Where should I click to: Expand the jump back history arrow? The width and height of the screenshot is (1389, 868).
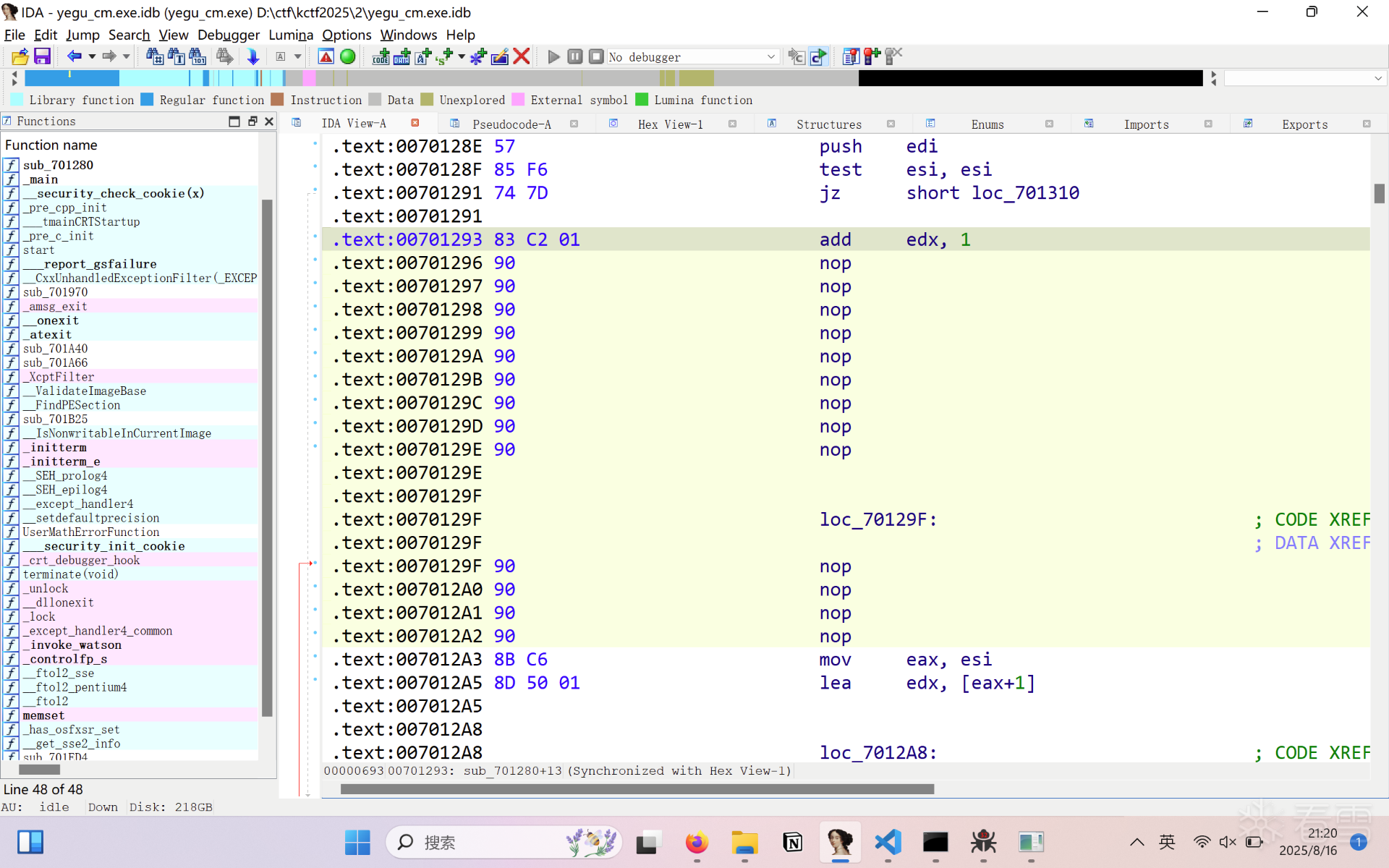[x=92, y=56]
